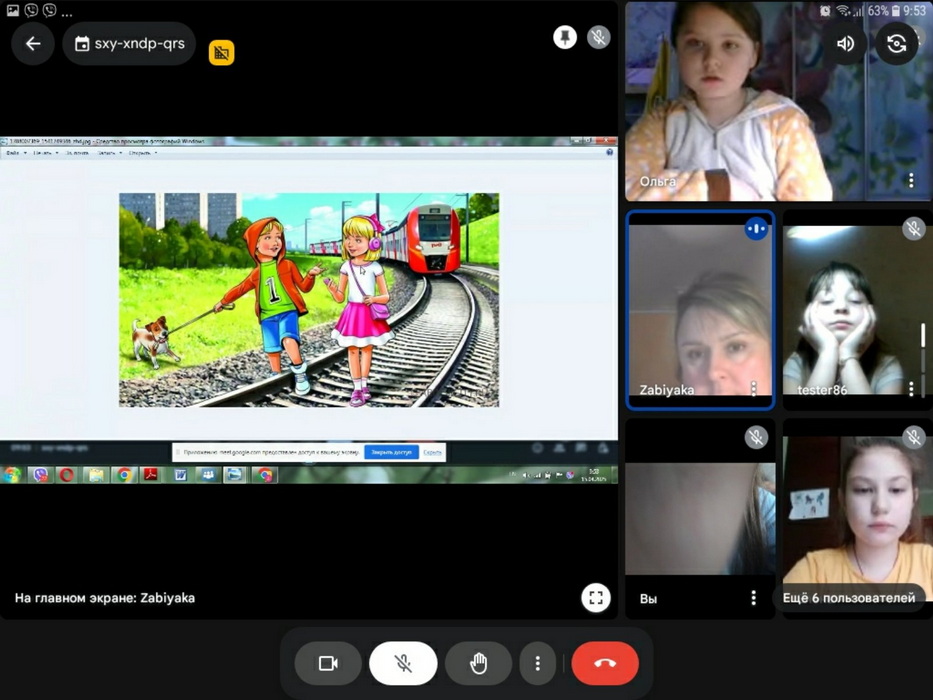Click Эл. почта in shared photo viewer

click(77, 153)
